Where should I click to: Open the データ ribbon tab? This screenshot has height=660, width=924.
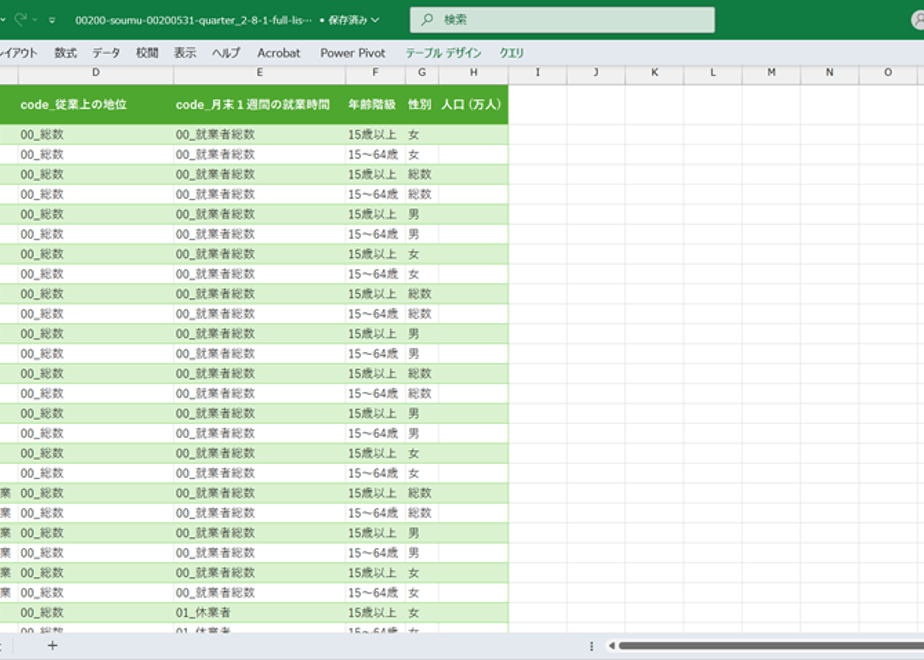106,53
